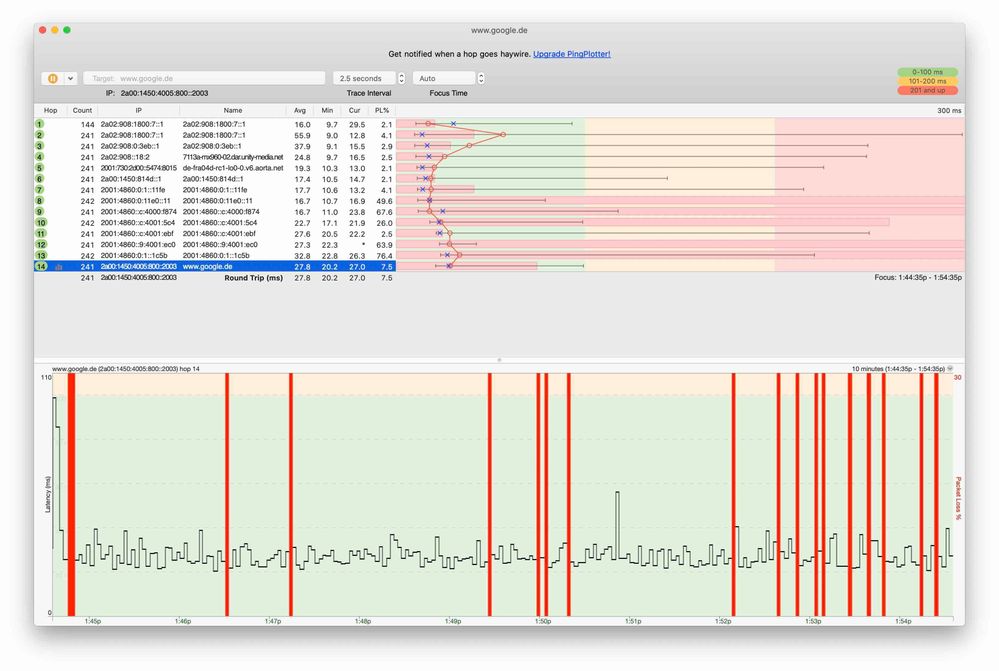The image size is (999, 671).
Task: Click the www.google.de window title
Action: point(499,30)
